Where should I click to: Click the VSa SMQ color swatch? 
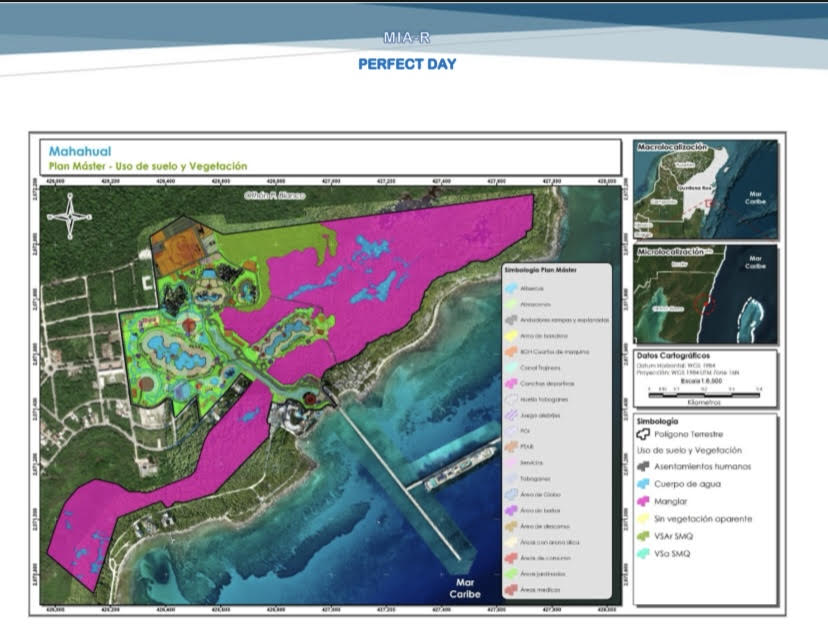pos(645,555)
